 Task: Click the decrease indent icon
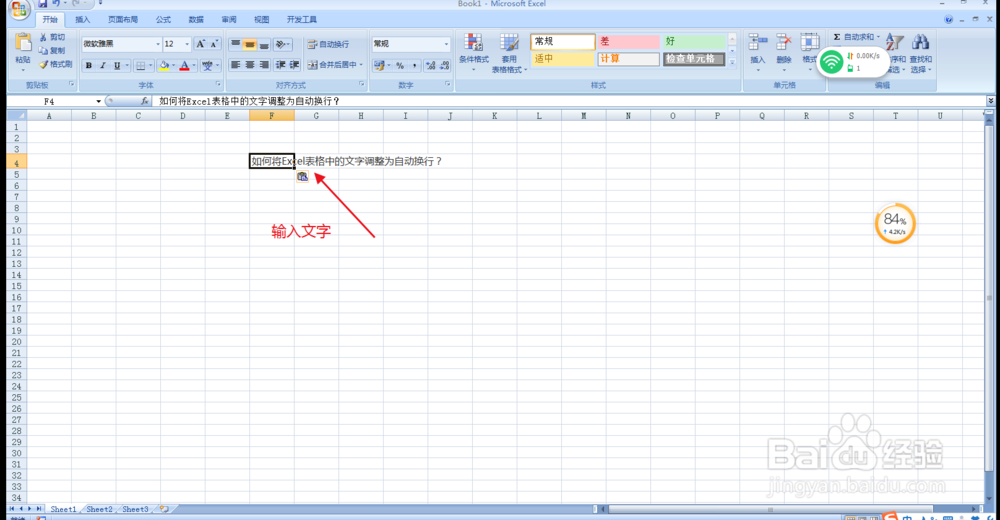coord(280,65)
